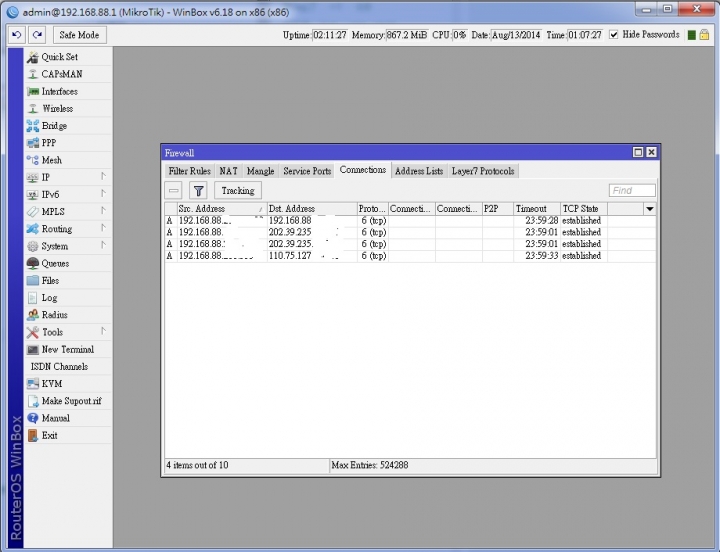Click in the Find search field

pos(632,191)
